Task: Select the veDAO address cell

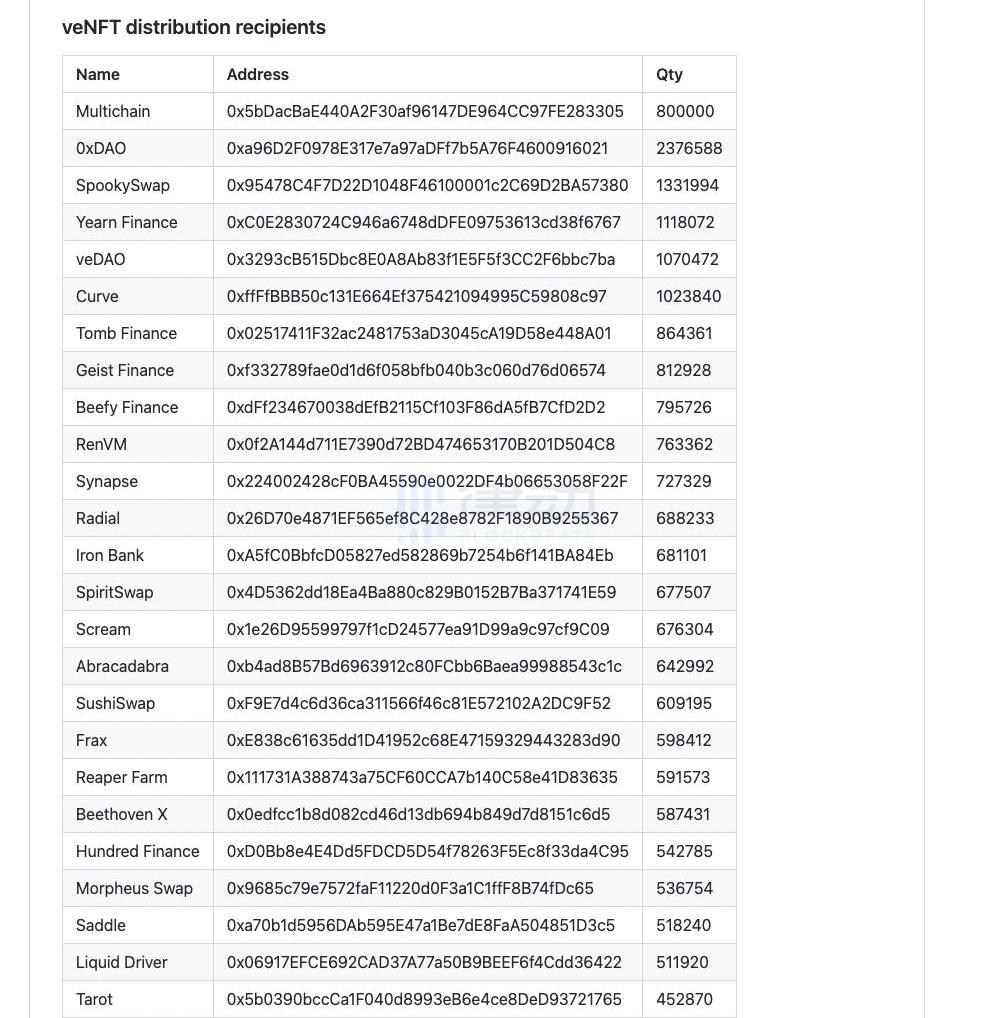Action: 421,259
